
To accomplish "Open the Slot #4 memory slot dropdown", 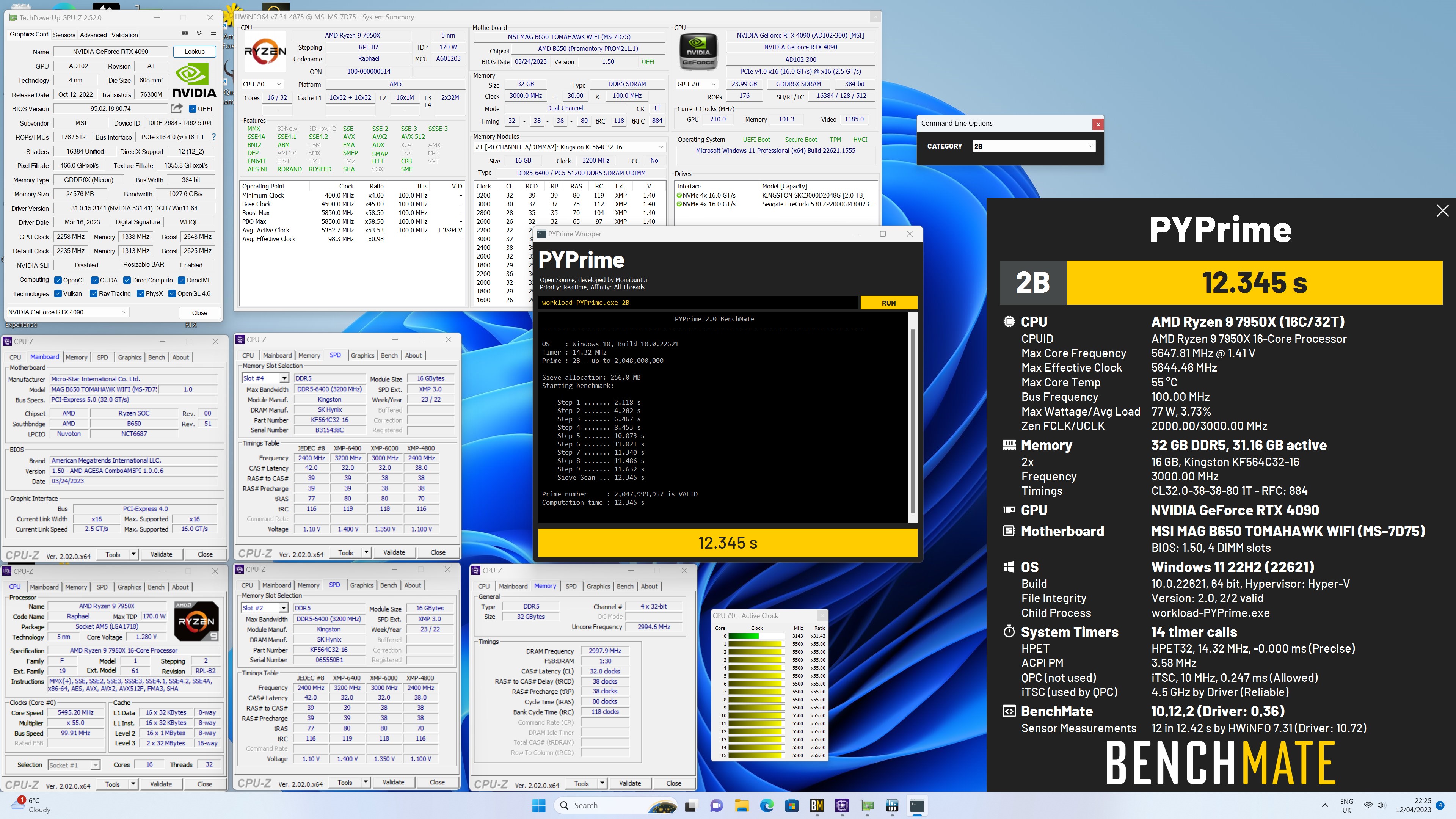I will 265,378.
